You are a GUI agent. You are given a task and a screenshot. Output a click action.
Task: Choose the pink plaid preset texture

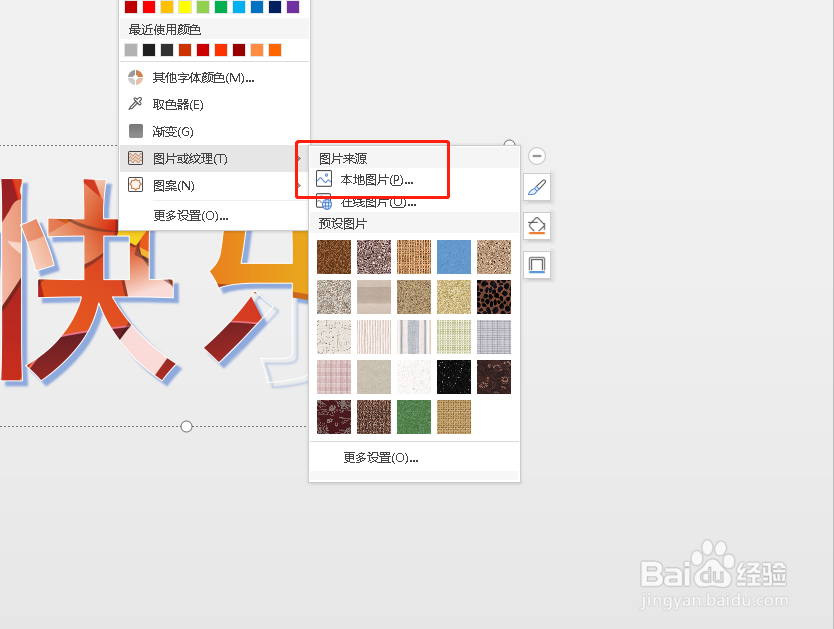334,377
